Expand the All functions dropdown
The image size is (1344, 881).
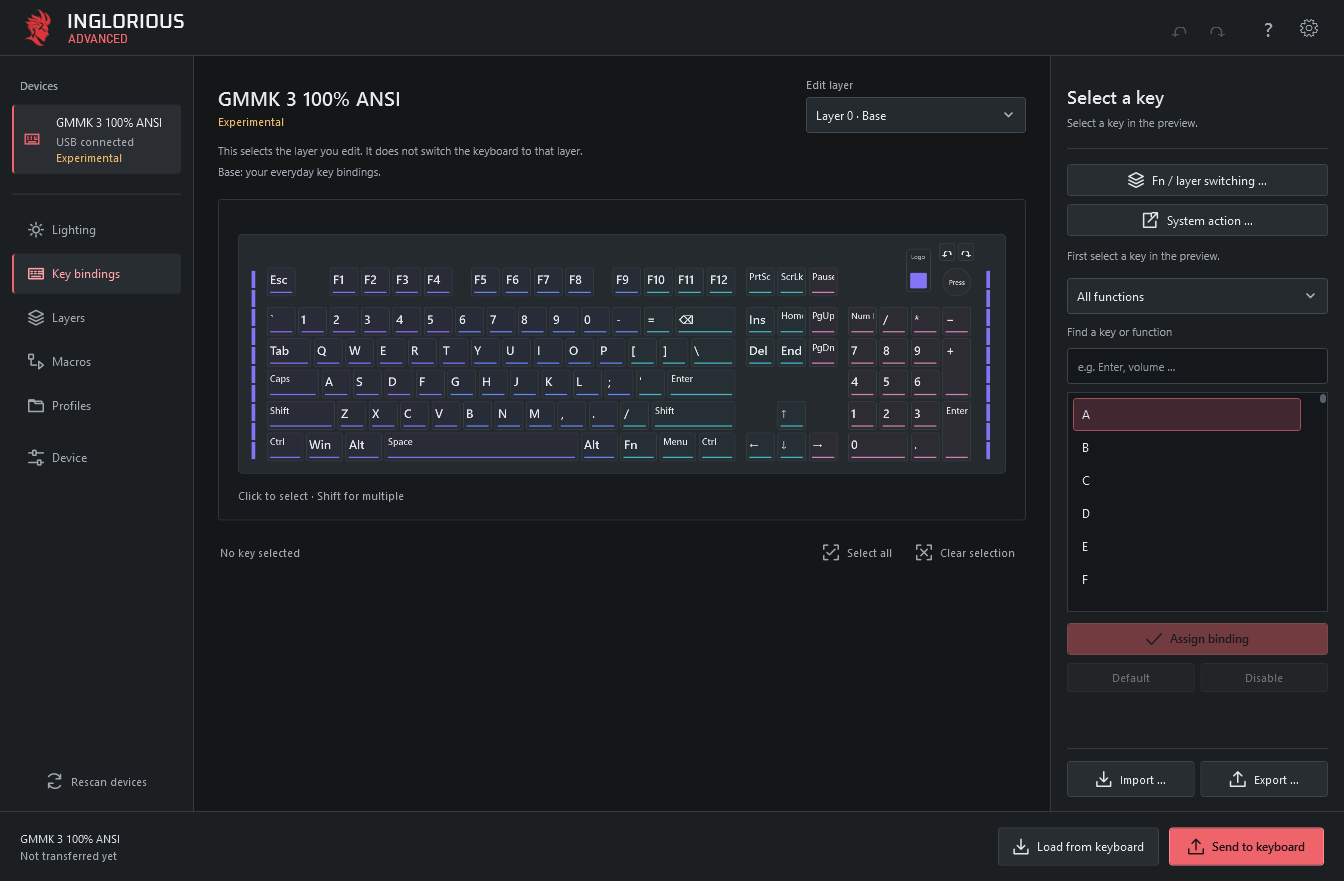(x=1197, y=296)
